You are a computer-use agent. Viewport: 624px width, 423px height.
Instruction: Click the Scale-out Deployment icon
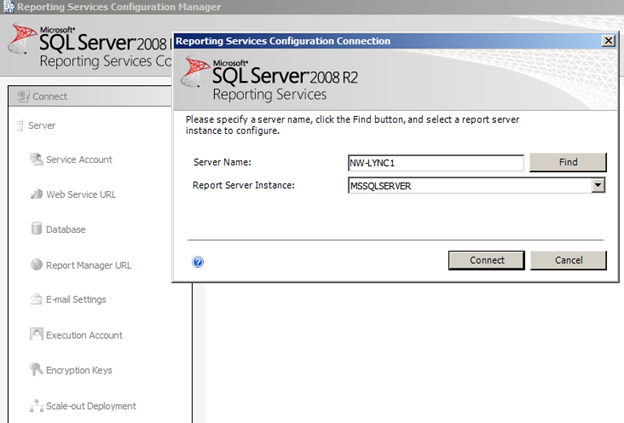click(x=36, y=405)
